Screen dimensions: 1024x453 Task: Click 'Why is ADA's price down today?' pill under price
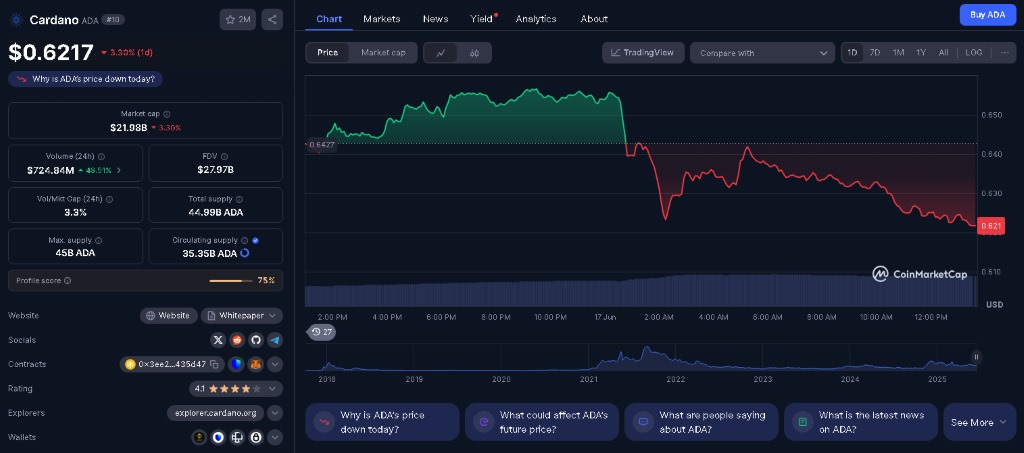tap(86, 79)
